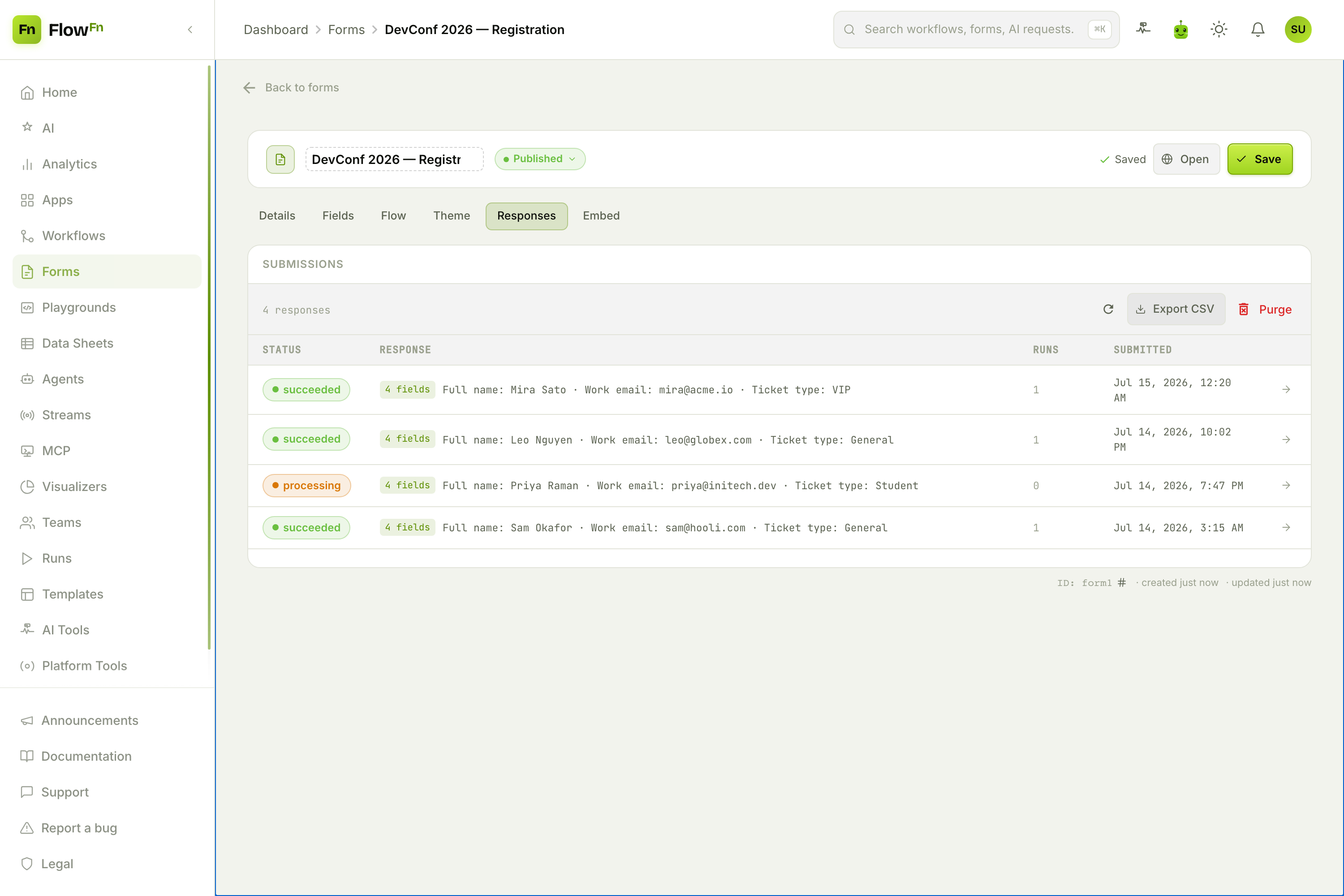Click the form document icon beside title
1344x896 pixels.
[x=280, y=159]
